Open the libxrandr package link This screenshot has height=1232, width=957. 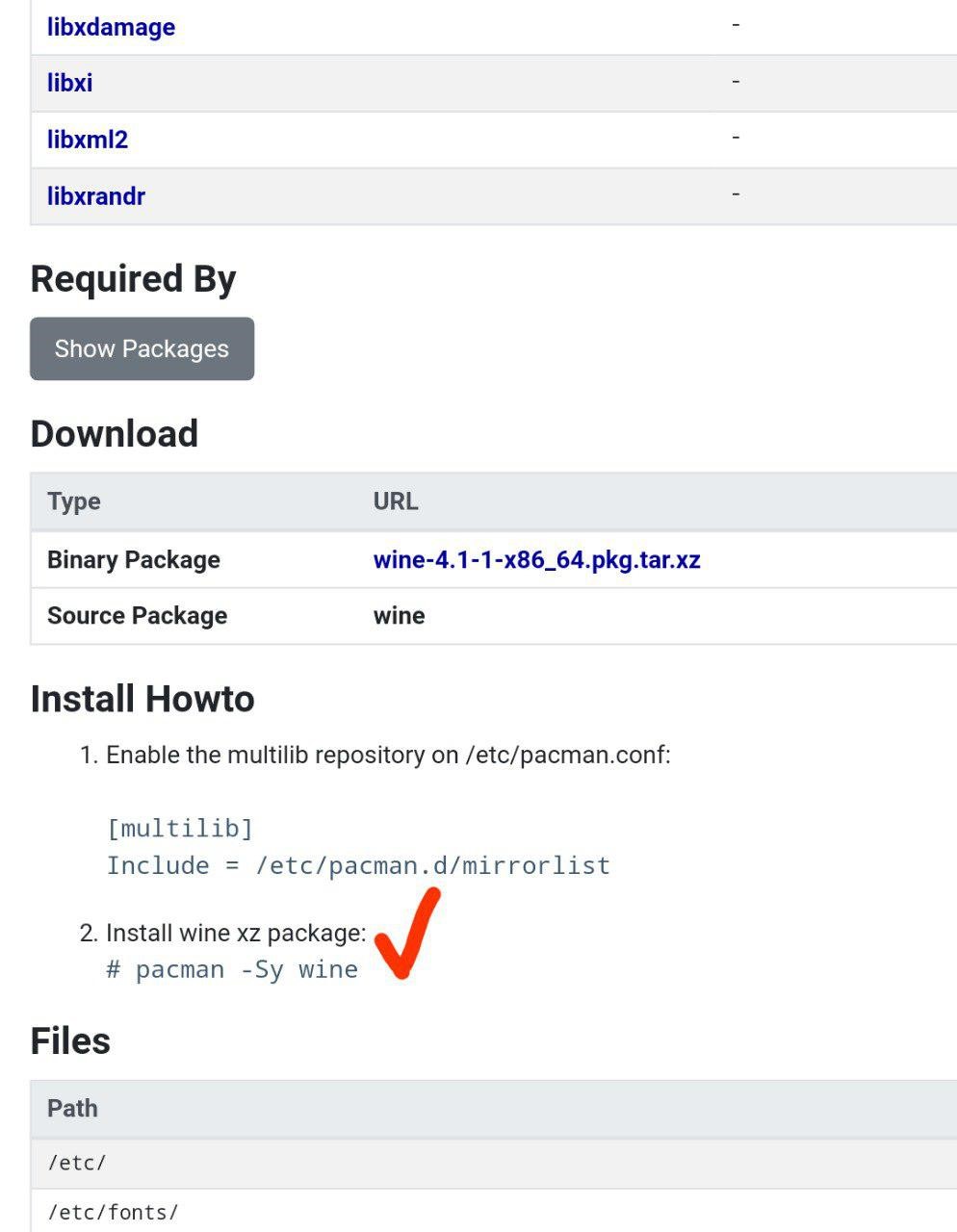click(x=95, y=196)
